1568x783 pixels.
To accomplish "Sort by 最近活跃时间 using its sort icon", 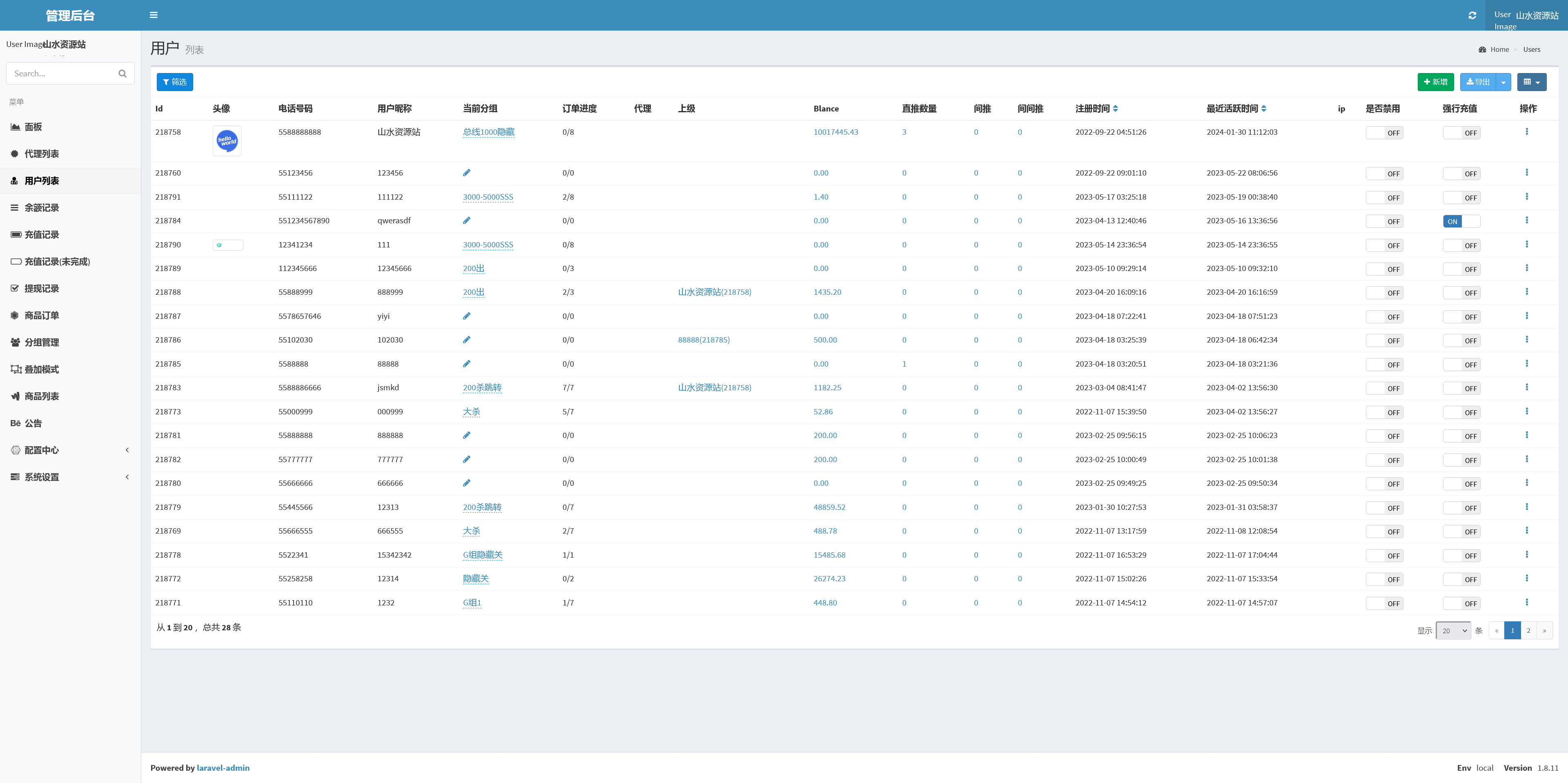I will coord(1264,108).
